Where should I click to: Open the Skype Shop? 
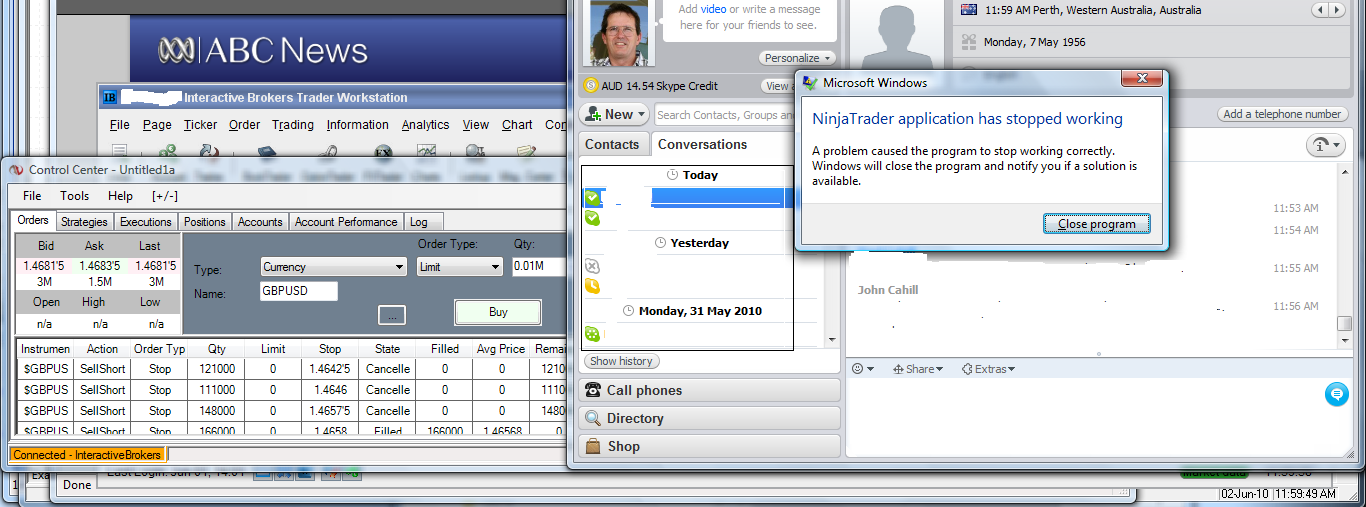coord(710,446)
